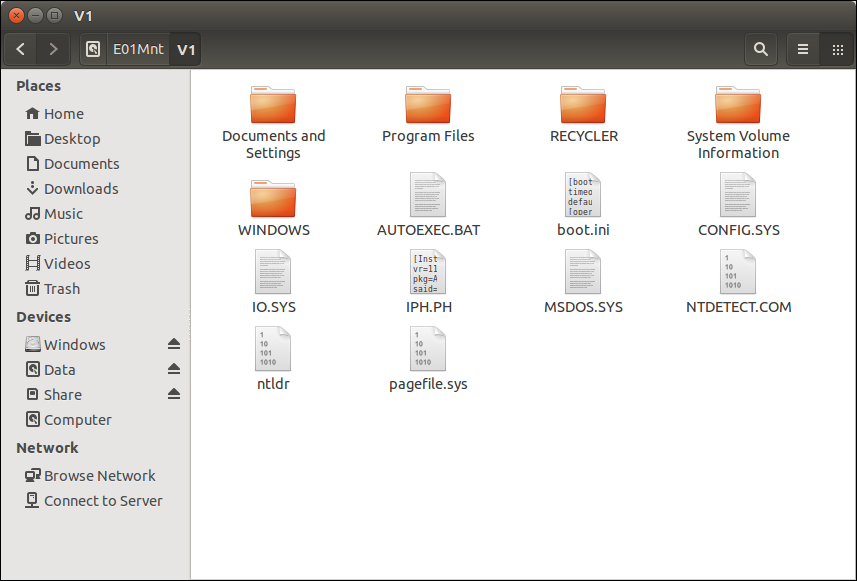857x581 pixels.
Task: Click the 'CONFIG.SYS' file name text
Action: click(738, 230)
